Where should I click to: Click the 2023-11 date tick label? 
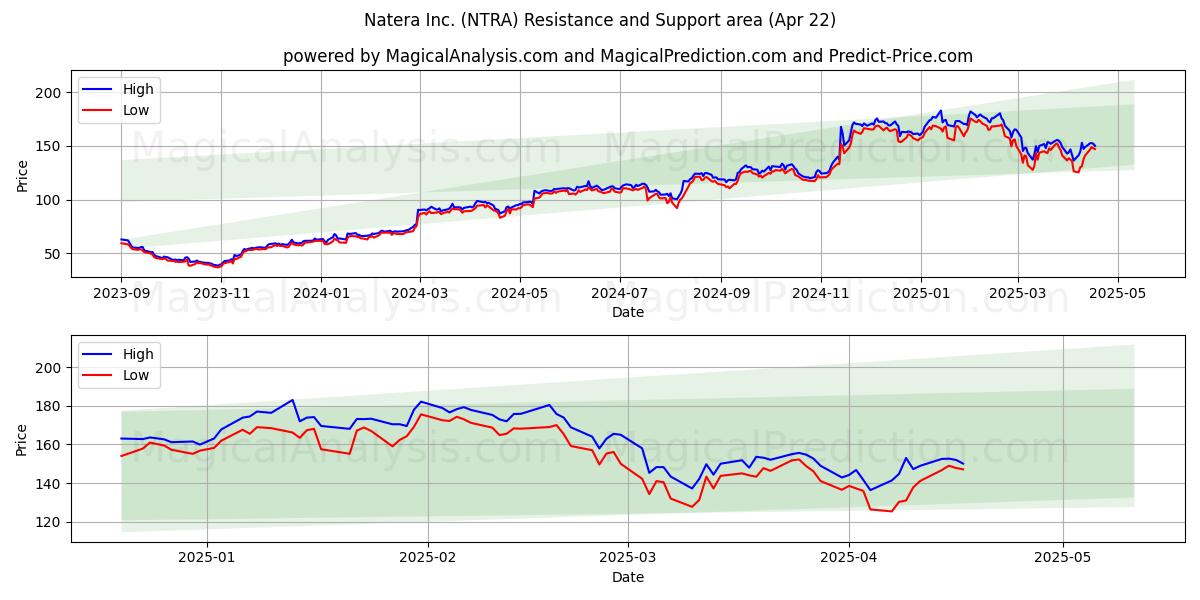221,295
